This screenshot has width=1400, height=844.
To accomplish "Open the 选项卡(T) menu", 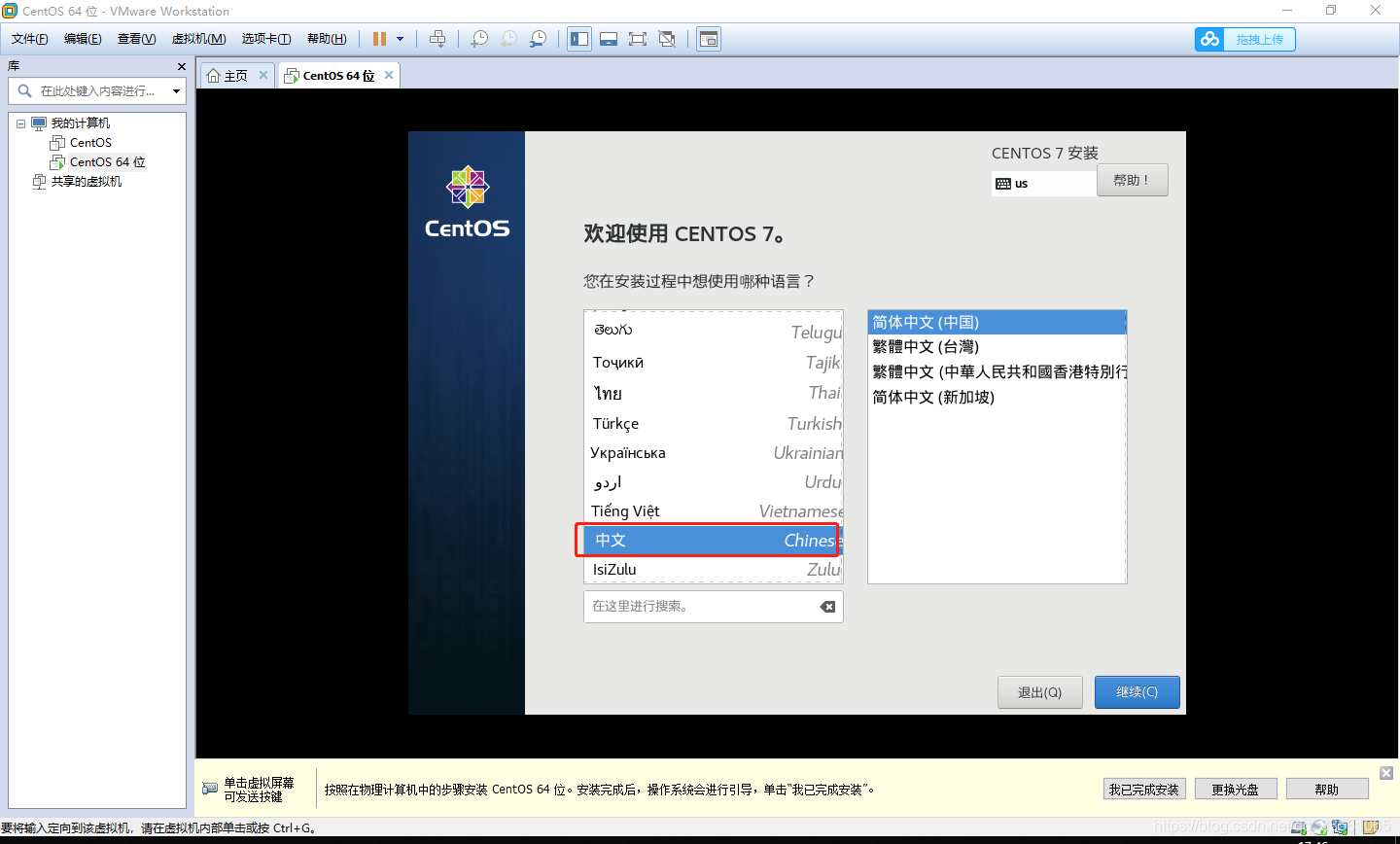I will 266,39.
